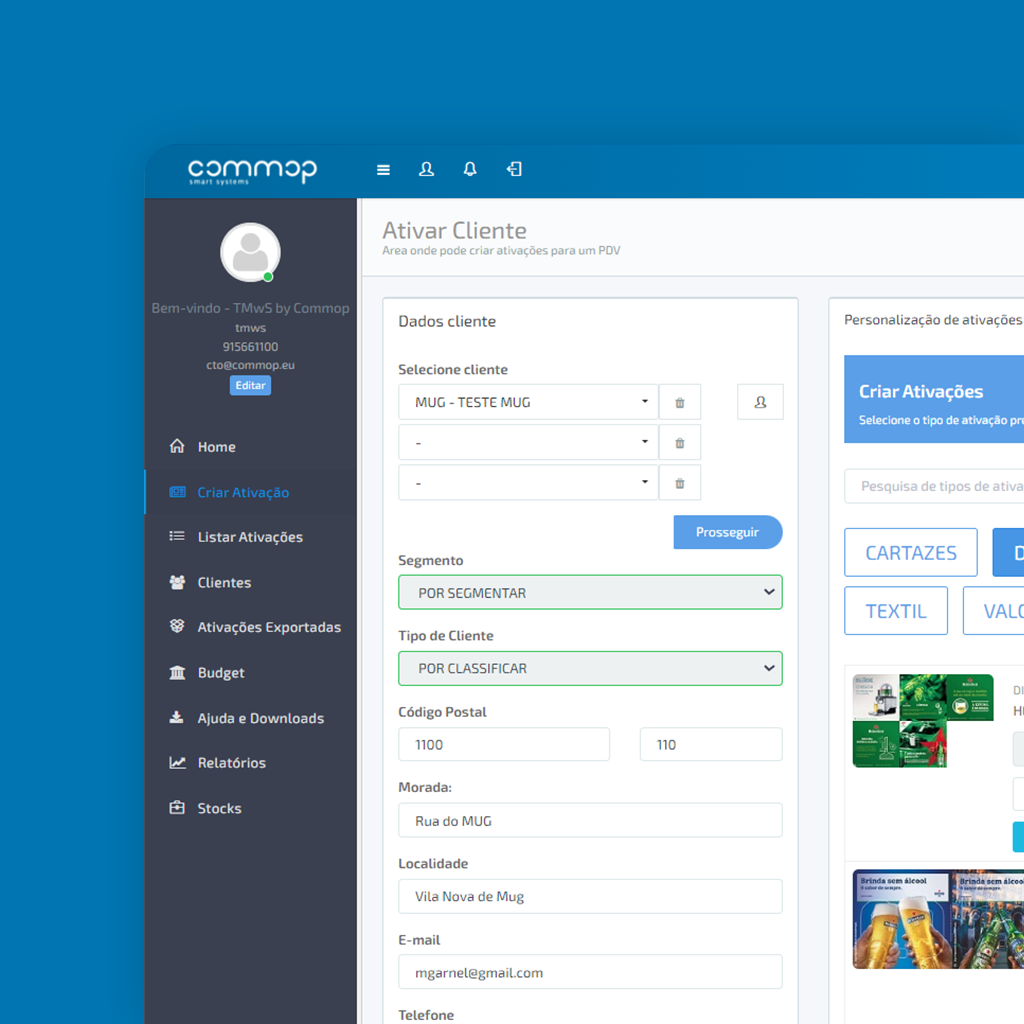
Task: Open the MUG - TESTE MUG client dropdown
Action: click(x=528, y=402)
